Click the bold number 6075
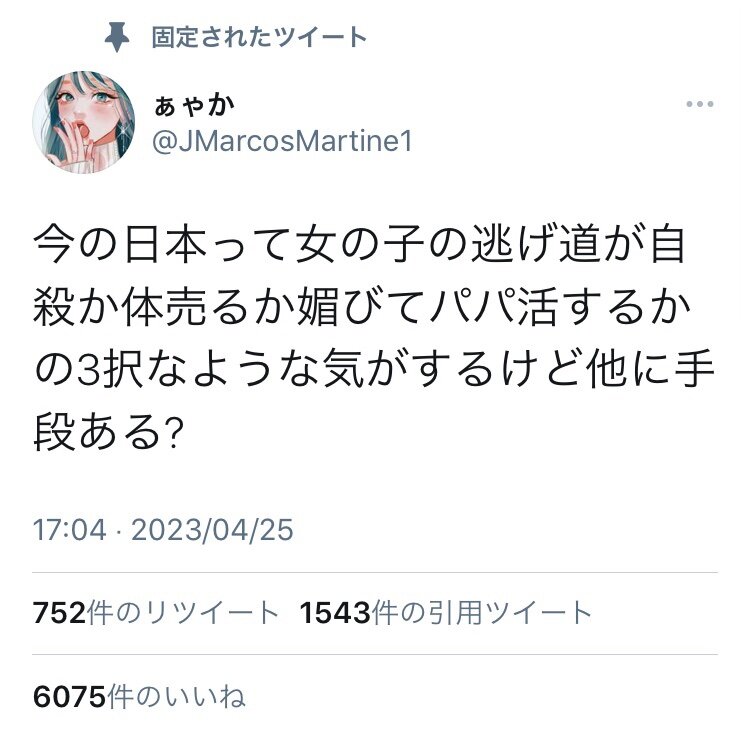Screen dimensions: 750x735 69,697
